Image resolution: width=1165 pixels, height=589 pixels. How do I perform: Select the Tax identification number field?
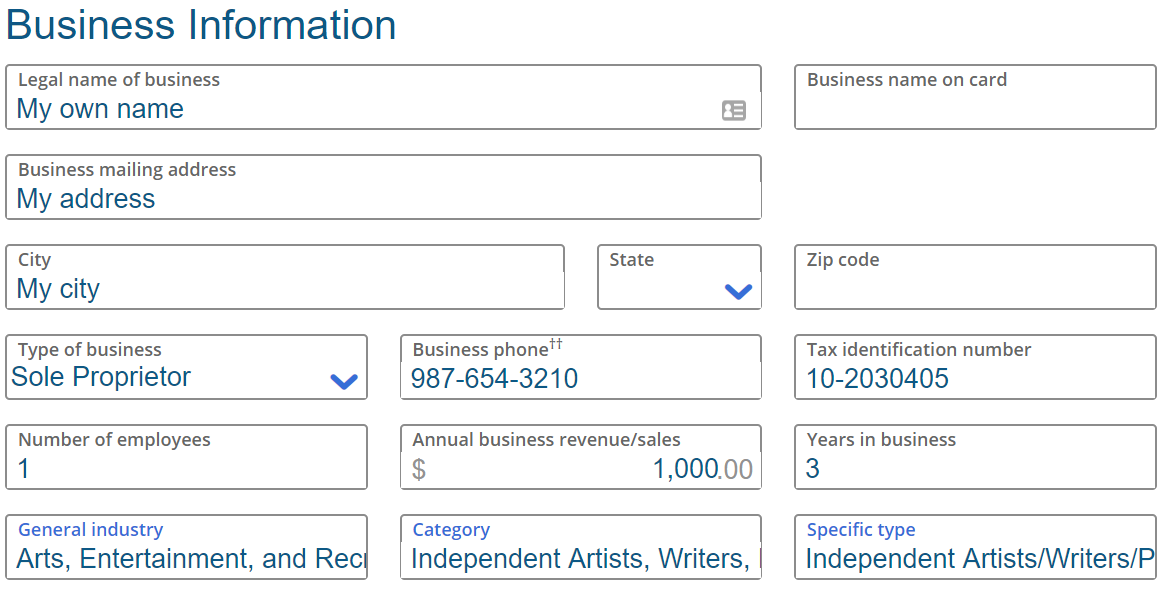(x=975, y=378)
